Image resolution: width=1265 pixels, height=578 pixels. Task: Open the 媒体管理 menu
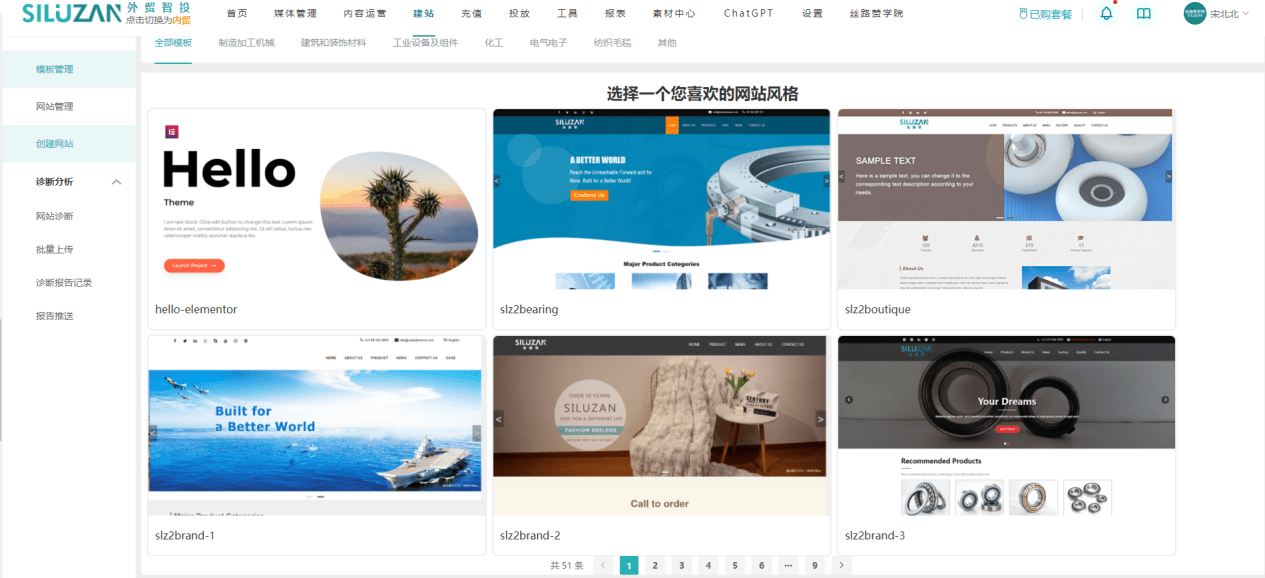point(295,14)
